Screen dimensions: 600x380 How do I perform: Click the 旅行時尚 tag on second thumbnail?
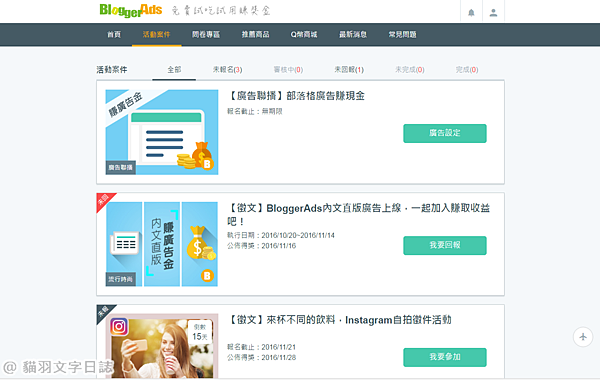[x=121, y=279]
